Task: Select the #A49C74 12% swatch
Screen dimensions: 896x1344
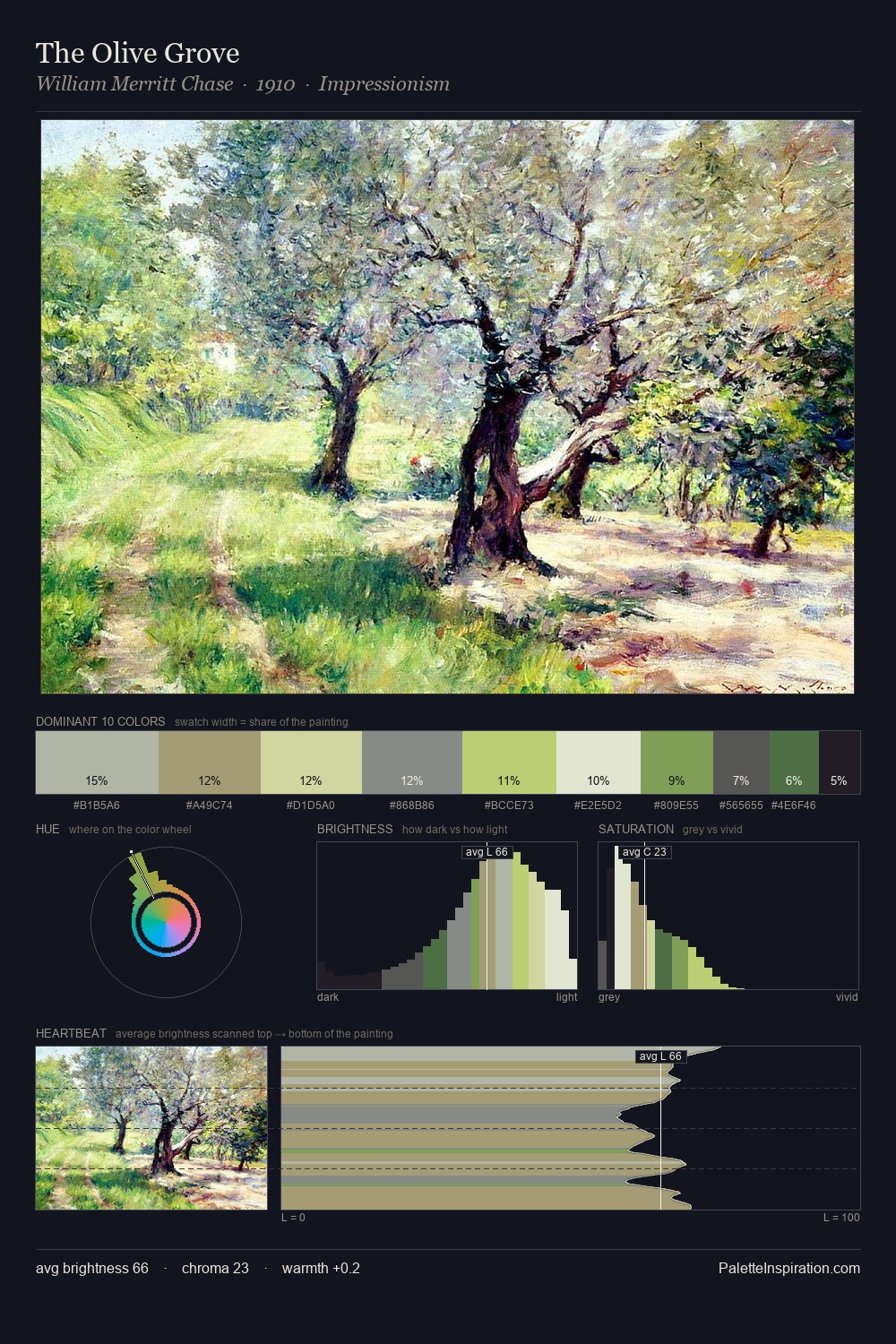Action: pos(210,762)
